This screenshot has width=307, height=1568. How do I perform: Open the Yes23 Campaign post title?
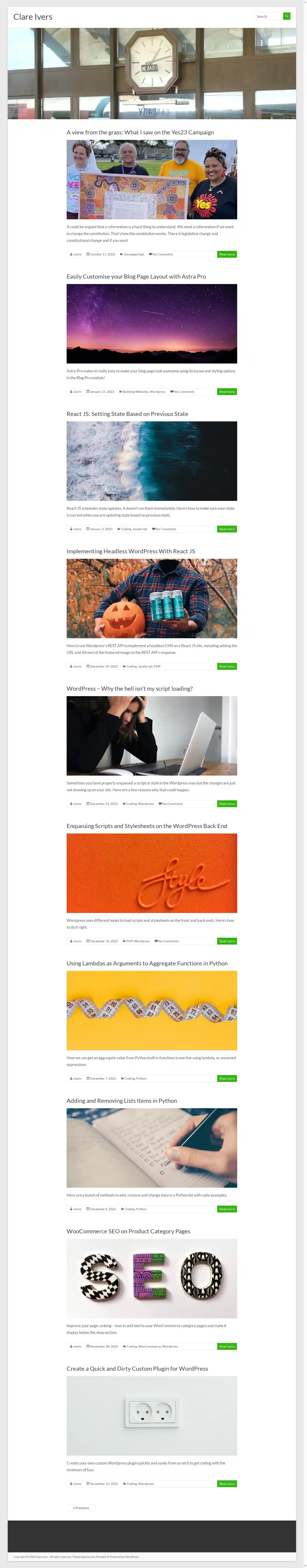point(140,132)
